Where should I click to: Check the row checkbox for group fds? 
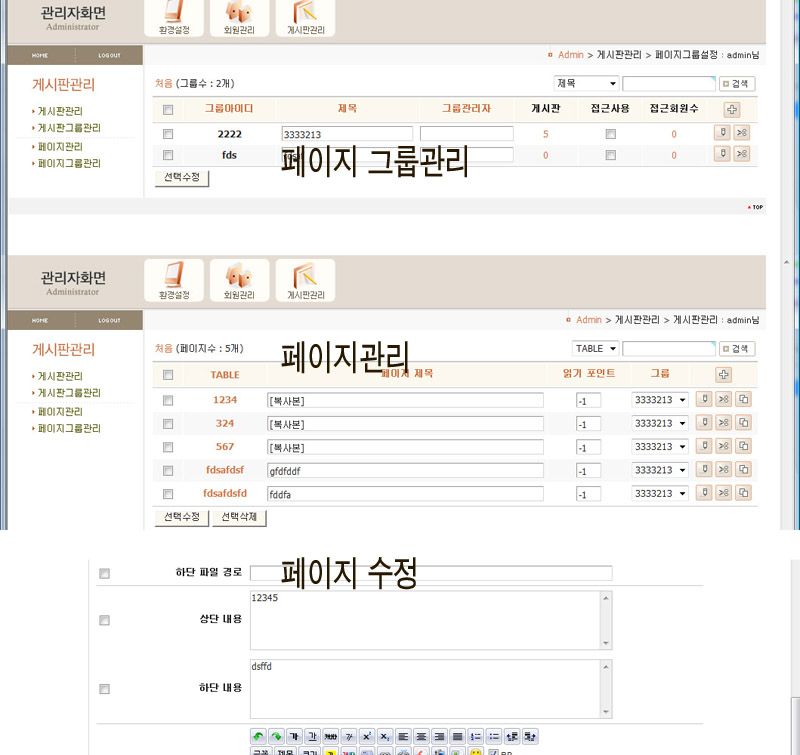point(168,155)
